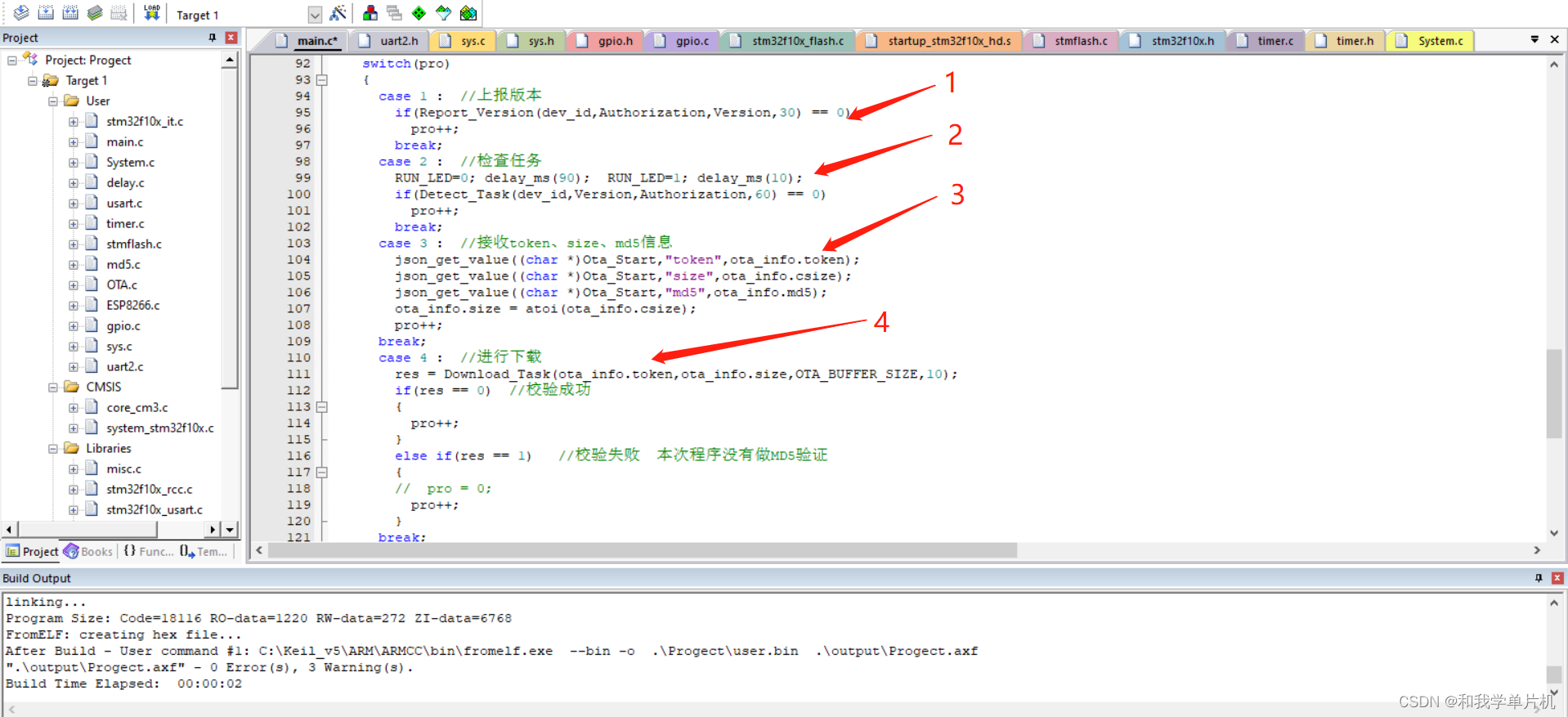Open the Tem... templates tab
This screenshot has height=717, width=1568.
point(204,552)
